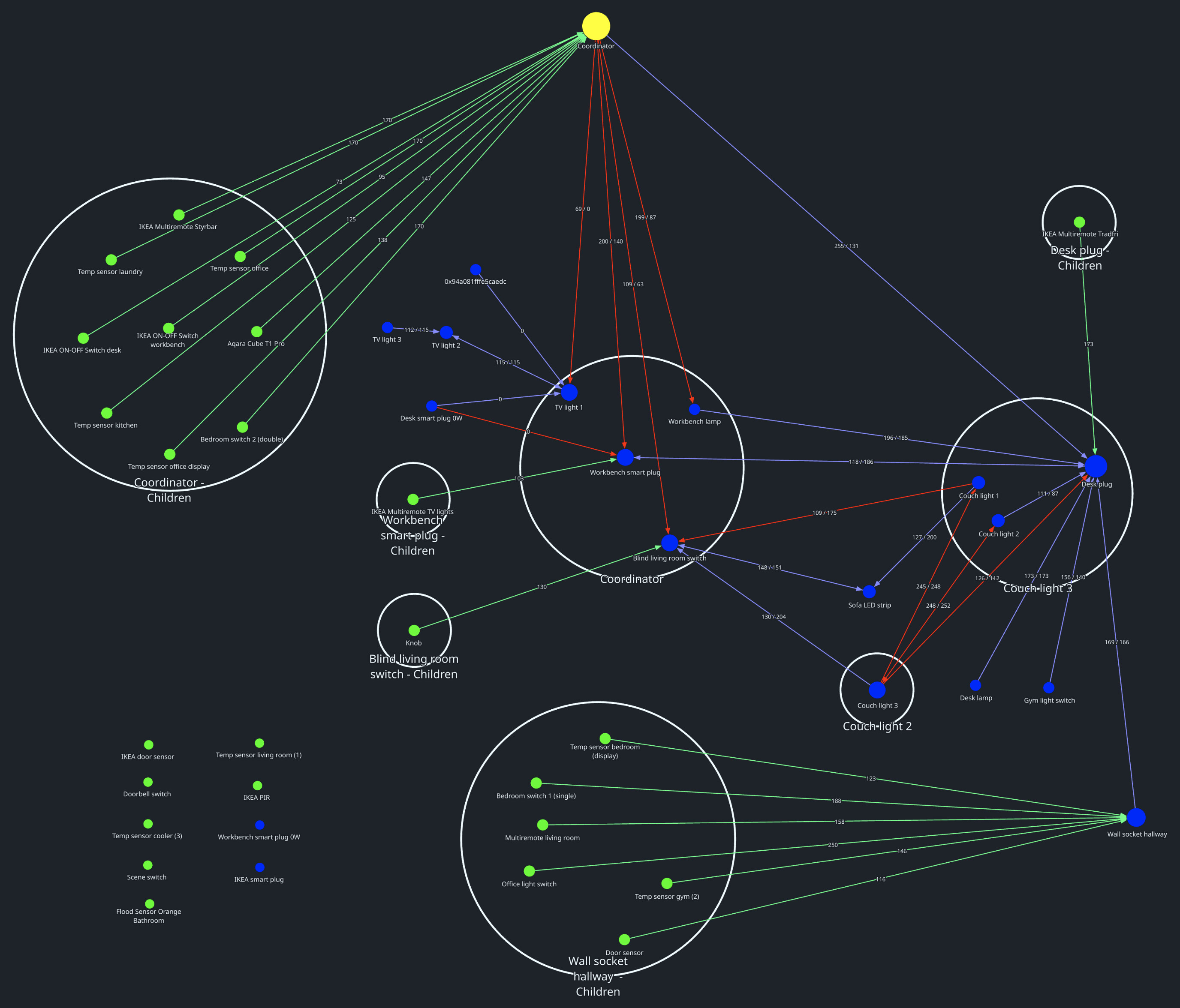Select the Door sensor node
1180x1008 pixels.
coord(624,939)
